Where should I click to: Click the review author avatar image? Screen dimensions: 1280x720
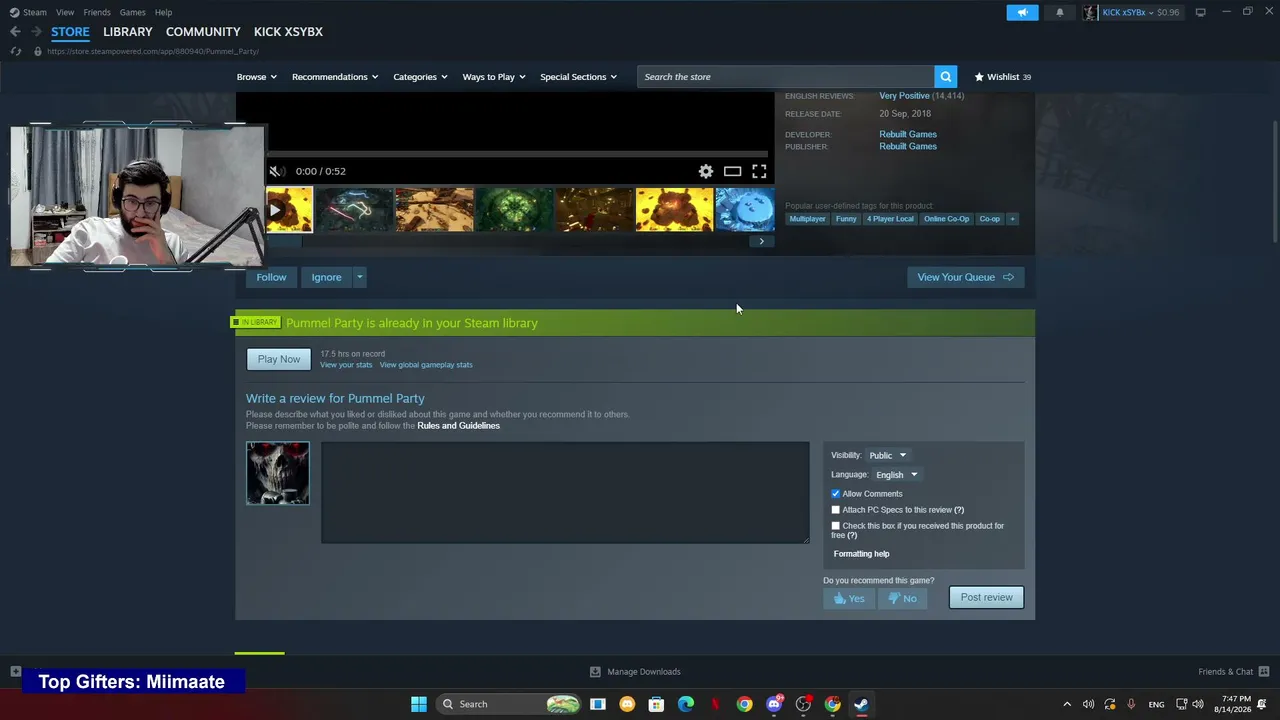coord(278,473)
